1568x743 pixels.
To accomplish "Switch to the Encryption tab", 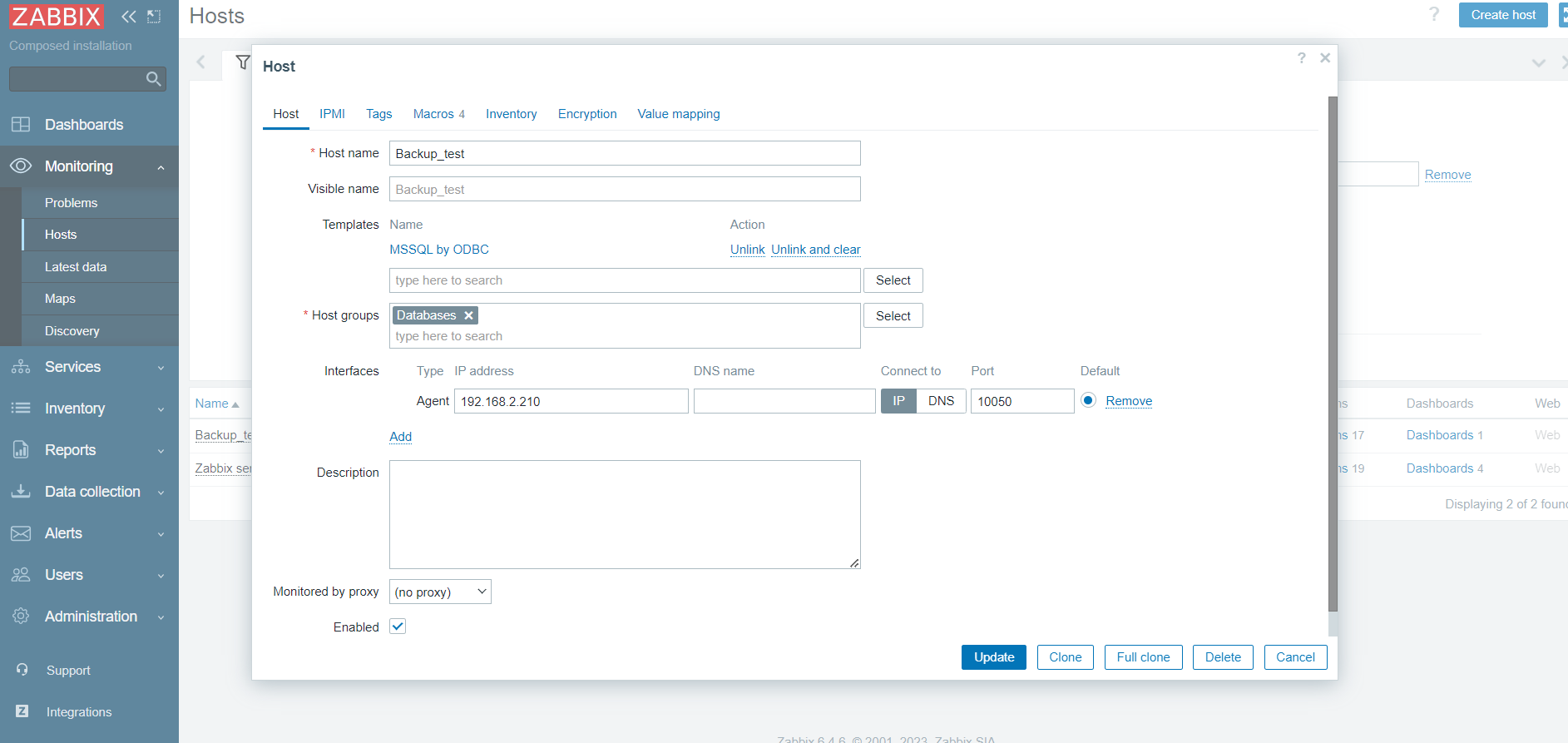I will click(587, 114).
